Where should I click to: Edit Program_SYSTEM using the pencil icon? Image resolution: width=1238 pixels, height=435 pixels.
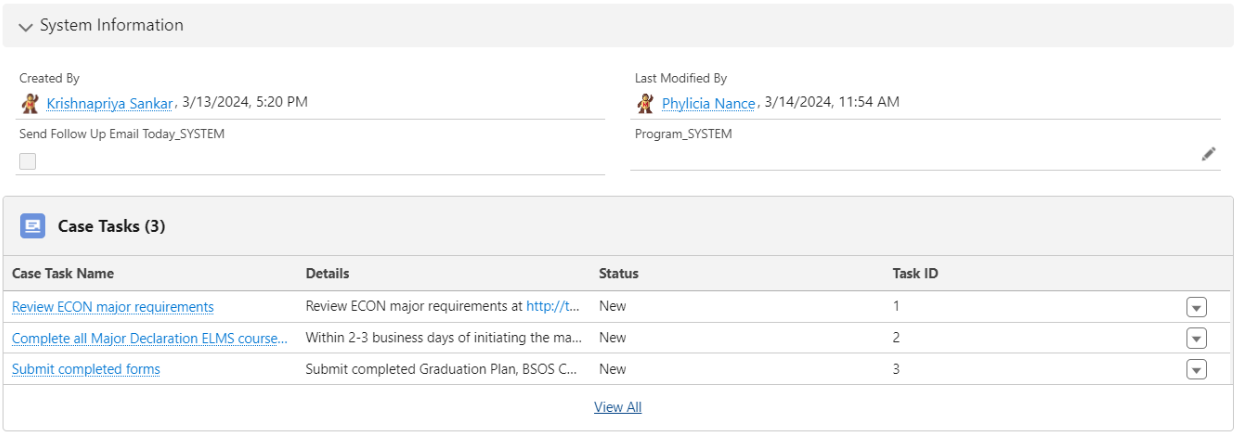tap(1208, 154)
